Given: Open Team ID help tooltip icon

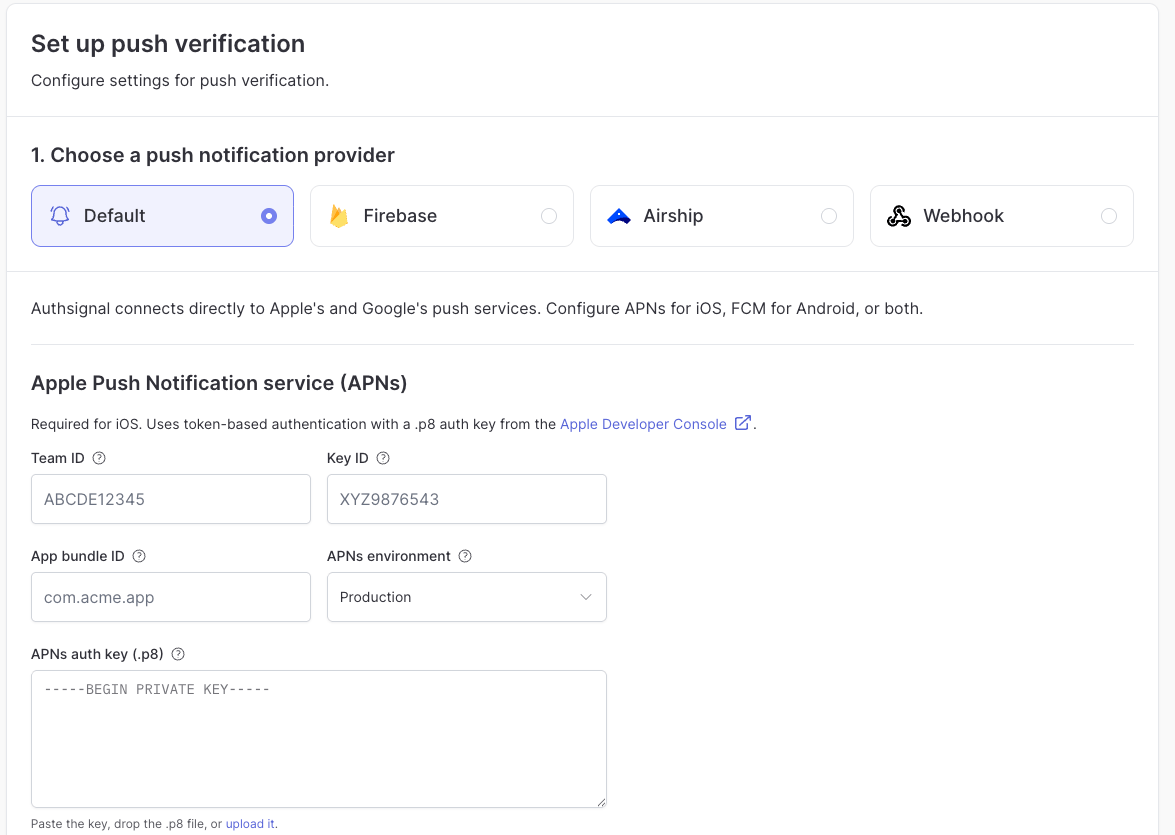Looking at the screenshot, I should pyautogui.click(x=99, y=458).
